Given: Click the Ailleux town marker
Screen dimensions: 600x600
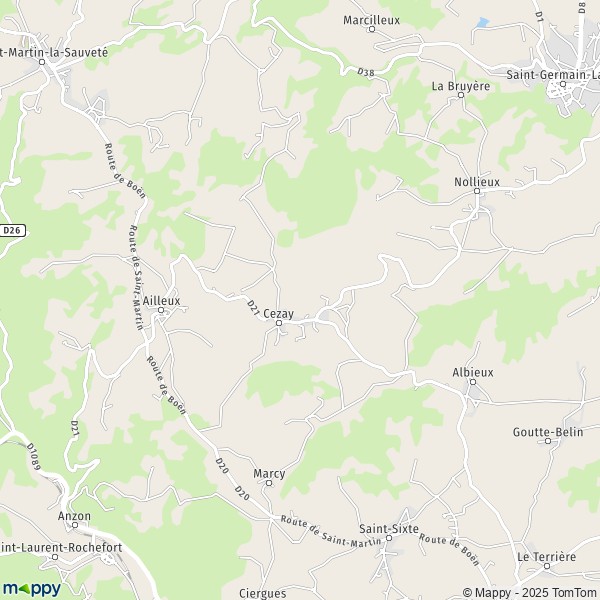Looking at the screenshot, I should click(x=161, y=310).
